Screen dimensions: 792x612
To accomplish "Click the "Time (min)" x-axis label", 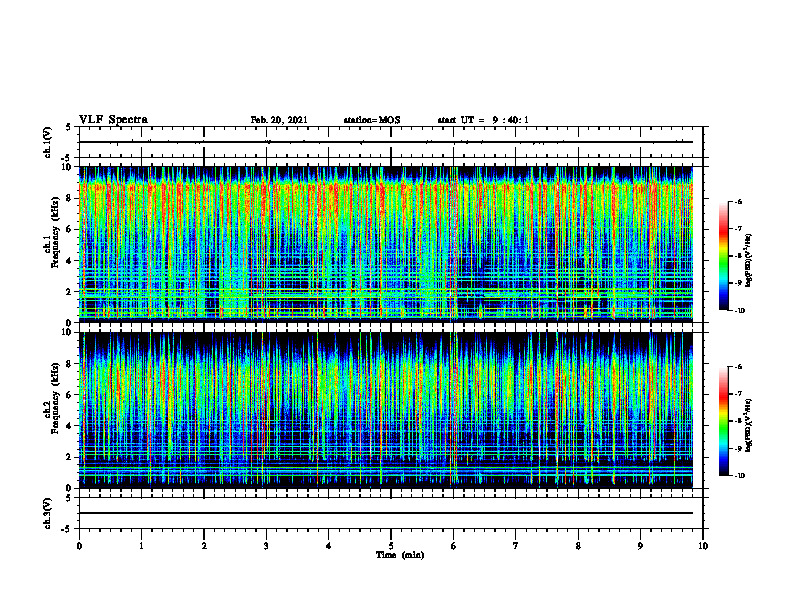I will coord(400,555).
